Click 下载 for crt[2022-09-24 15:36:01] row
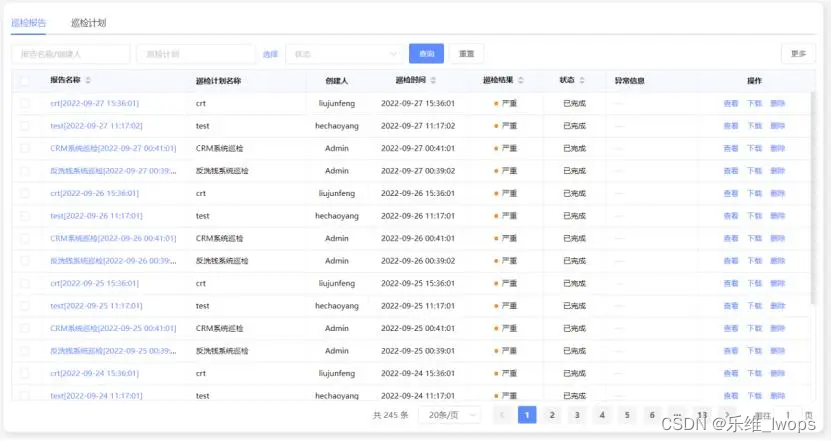Viewport: 831px width, 442px height. point(754,374)
